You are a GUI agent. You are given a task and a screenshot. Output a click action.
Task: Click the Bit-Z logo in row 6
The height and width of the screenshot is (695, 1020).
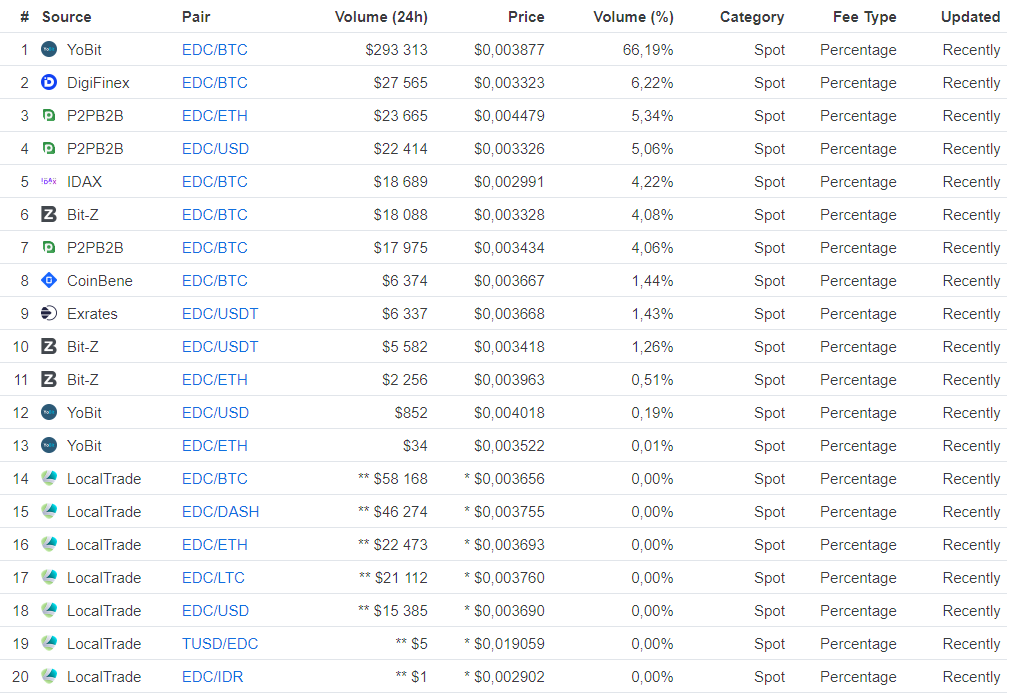49,215
